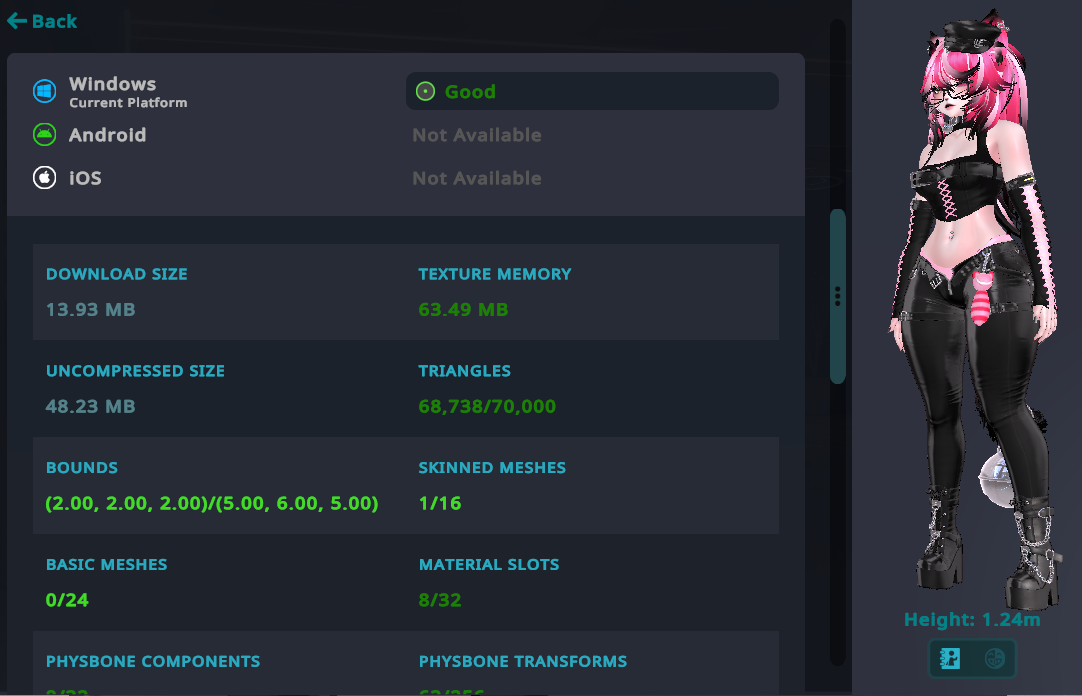Image resolution: width=1082 pixels, height=696 pixels.
Task: Click the three-dot handle beside the scrollbar
Action: pyautogui.click(x=837, y=296)
